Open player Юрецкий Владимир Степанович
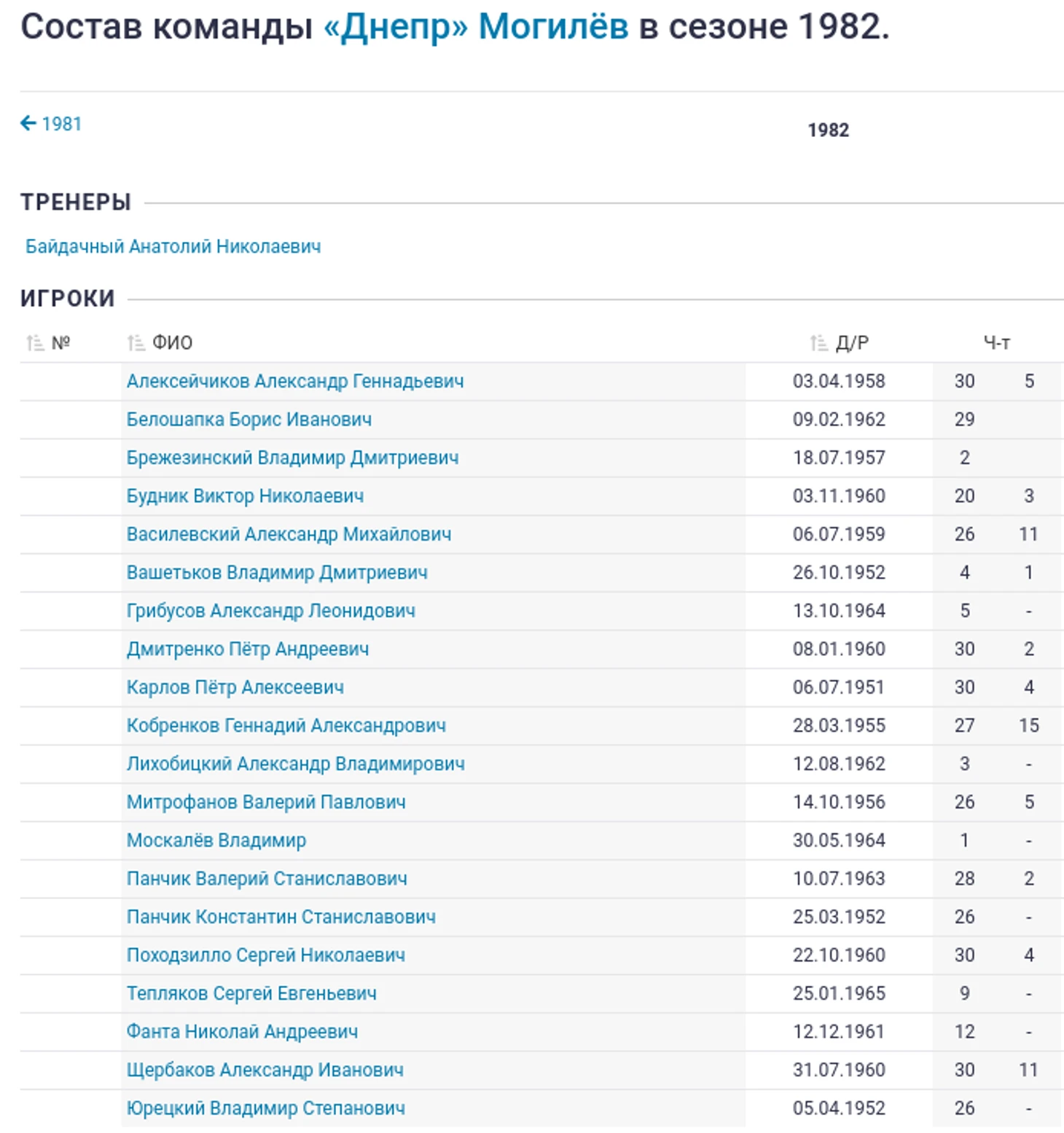 pyautogui.click(x=266, y=1108)
